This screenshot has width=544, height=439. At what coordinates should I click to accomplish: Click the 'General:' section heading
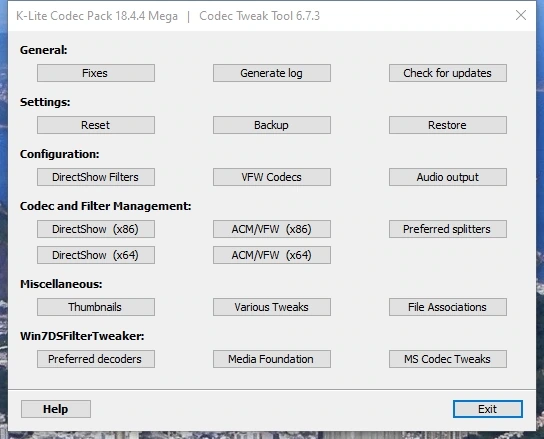(x=44, y=50)
